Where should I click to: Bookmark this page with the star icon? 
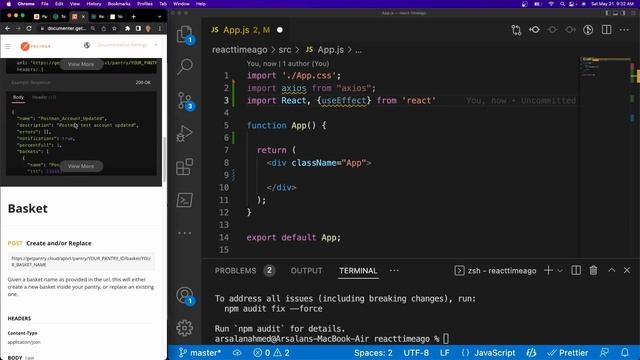(114, 29)
